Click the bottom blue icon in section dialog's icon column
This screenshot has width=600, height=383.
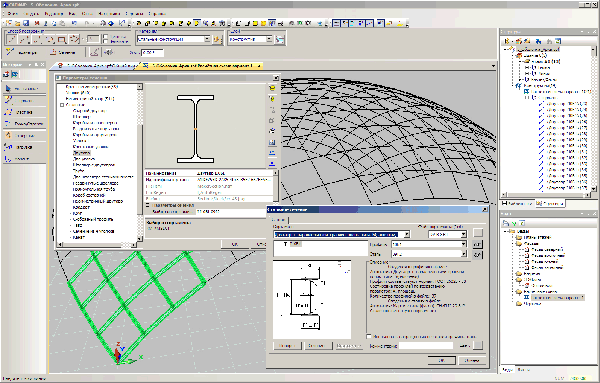[272, 164]
